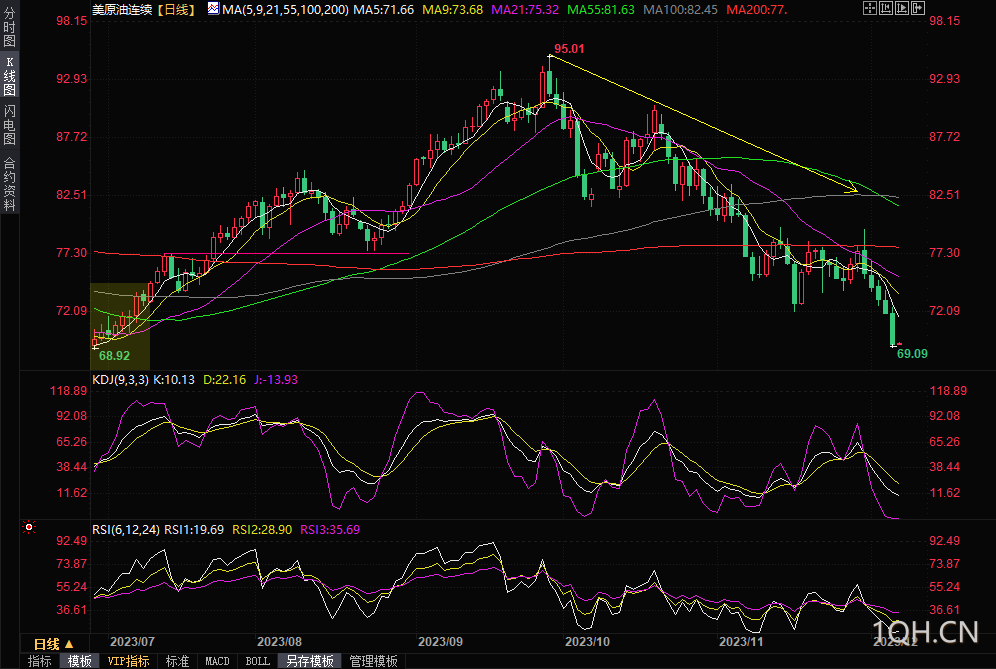The image size is (996, 669).
Task: Click 另存模板 to save template
Action: click(x=309, y=661)
